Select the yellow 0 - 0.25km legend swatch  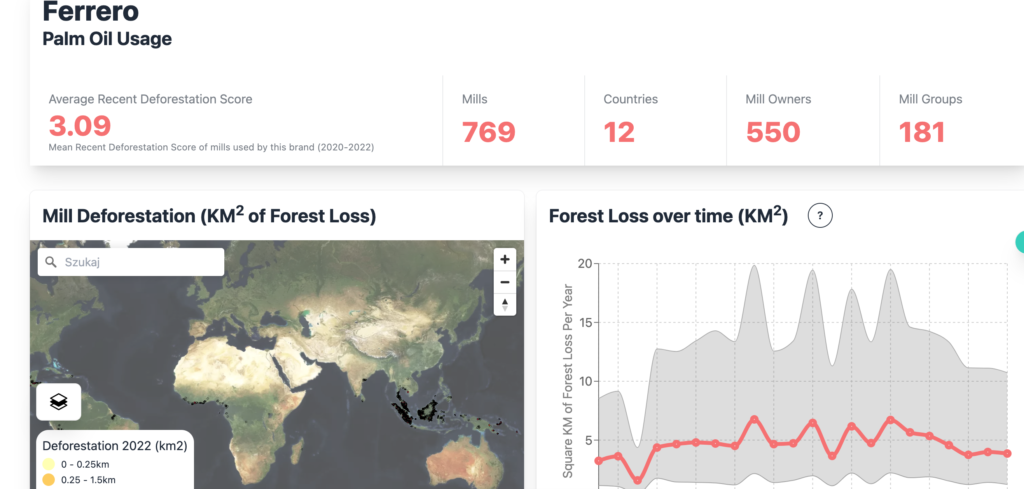coord(48,464)
